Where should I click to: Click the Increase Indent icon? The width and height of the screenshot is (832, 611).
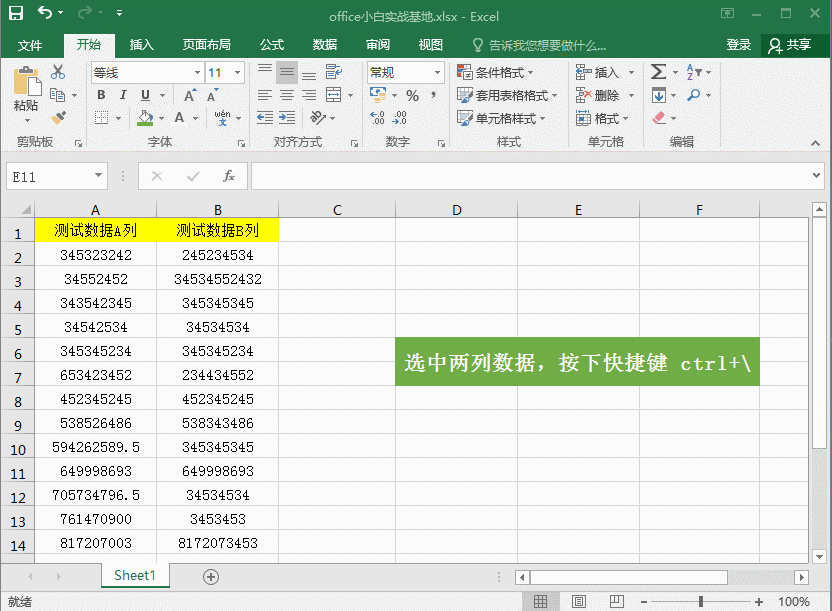287,117
